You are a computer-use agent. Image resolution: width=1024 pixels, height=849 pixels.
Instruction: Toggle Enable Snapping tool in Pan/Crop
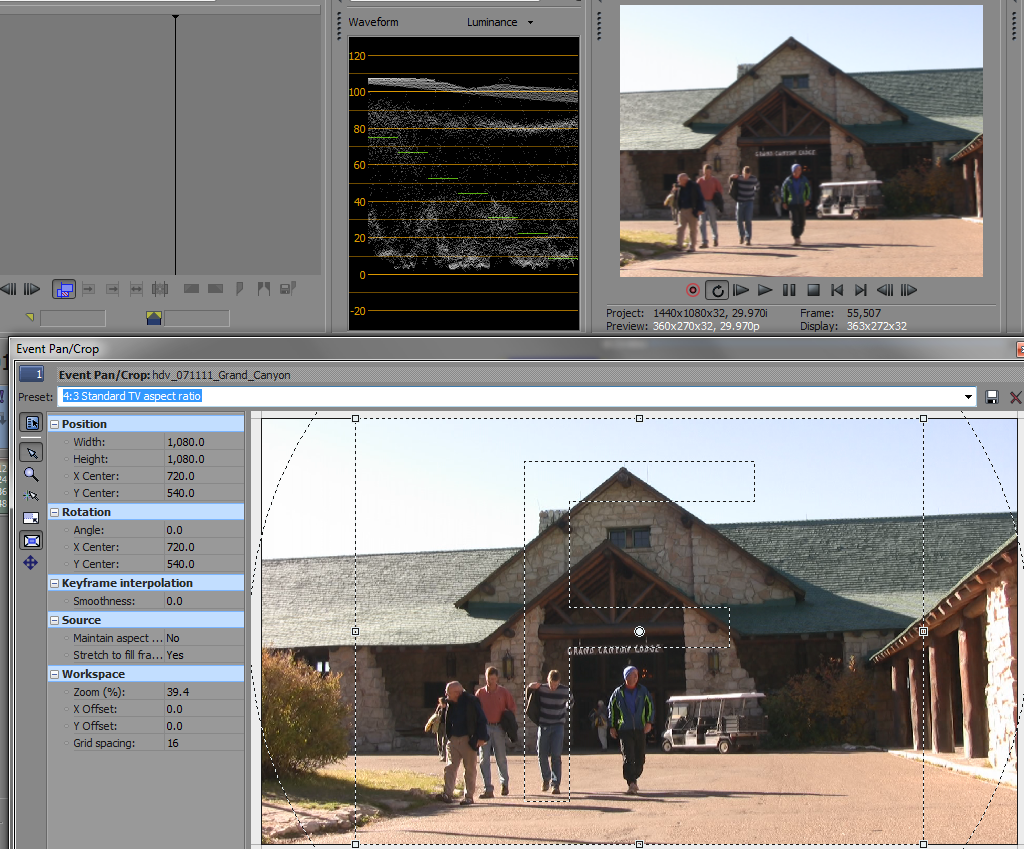(x=31, y=496)
